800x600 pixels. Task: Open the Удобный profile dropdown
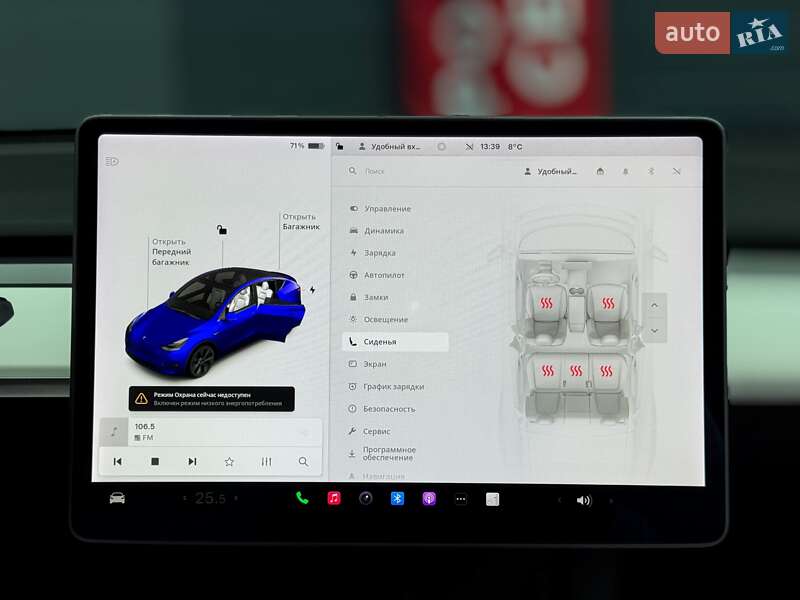point(555,171)
